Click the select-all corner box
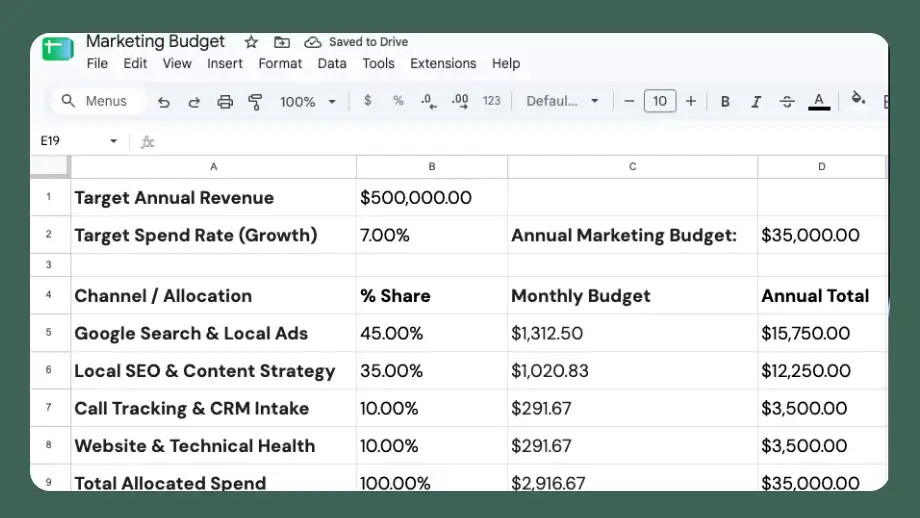The height and width of the screenshot is (518, 920). point(50,167)
